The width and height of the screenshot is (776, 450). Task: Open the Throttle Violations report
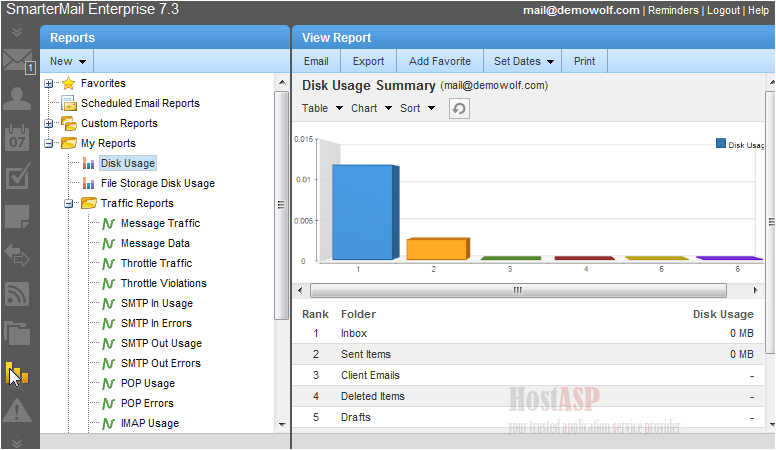[164, 284]
